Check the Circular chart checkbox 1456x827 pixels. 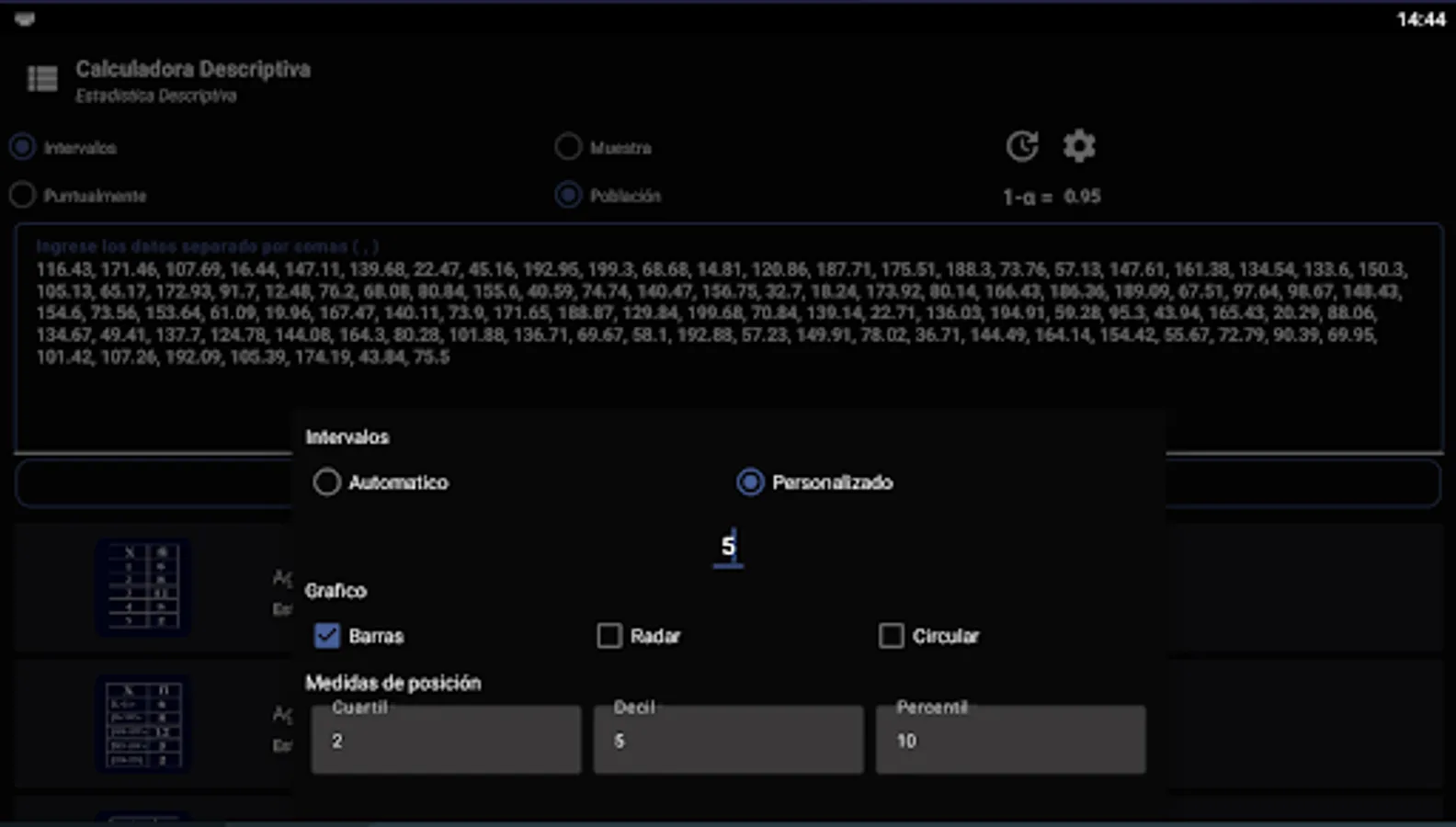(x=892, y=636)
